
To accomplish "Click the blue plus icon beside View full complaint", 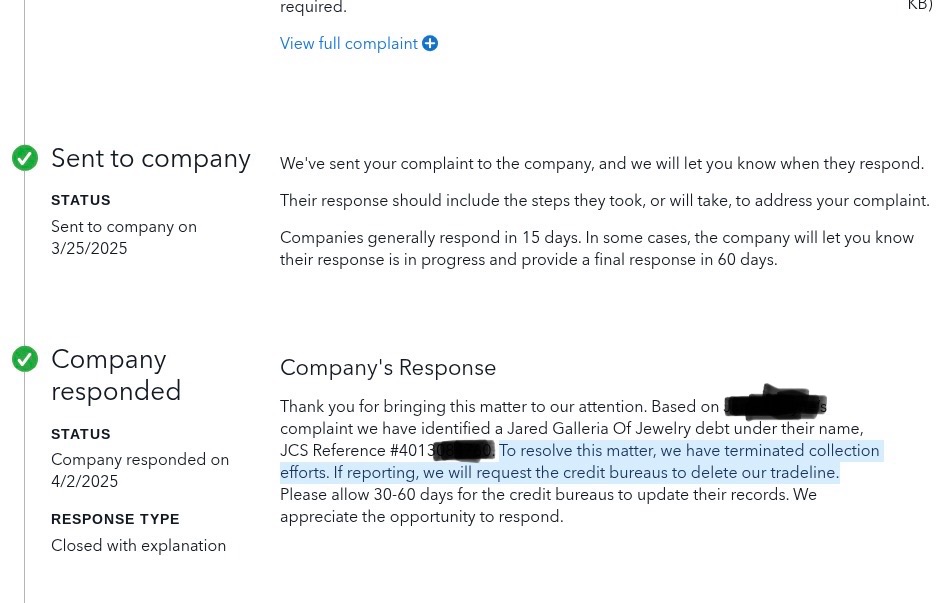I will pyautogui.click(x=430, y=44).
